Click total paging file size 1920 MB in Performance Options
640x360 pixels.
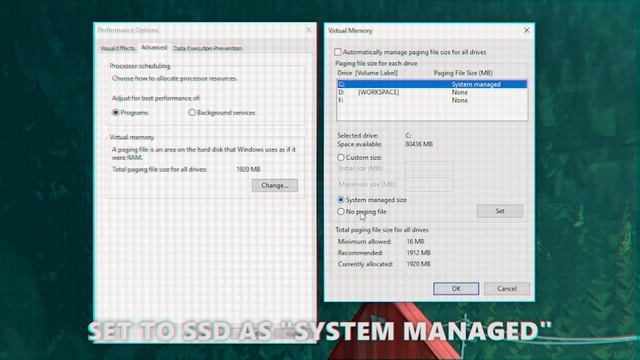(248, 169)
